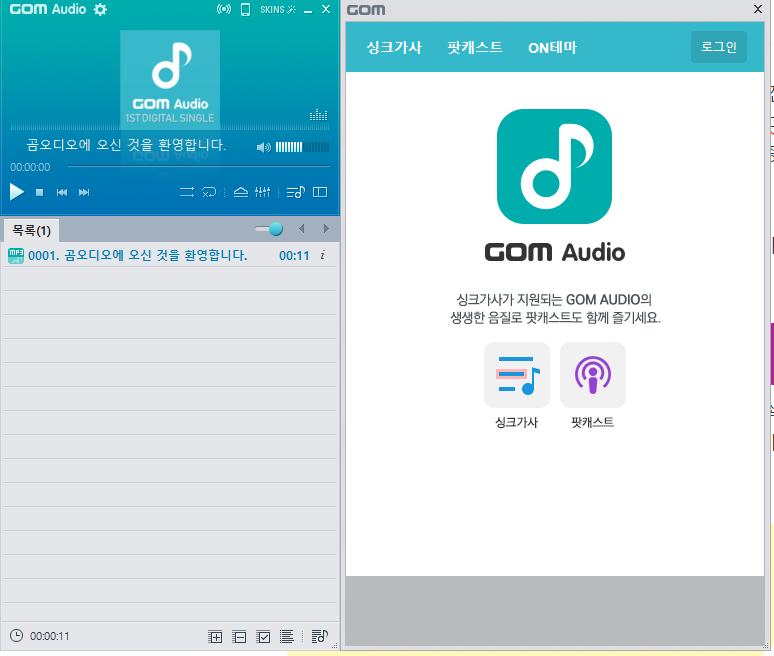
Task: Click the MP3 file type icon
Action: click(16, 256)
